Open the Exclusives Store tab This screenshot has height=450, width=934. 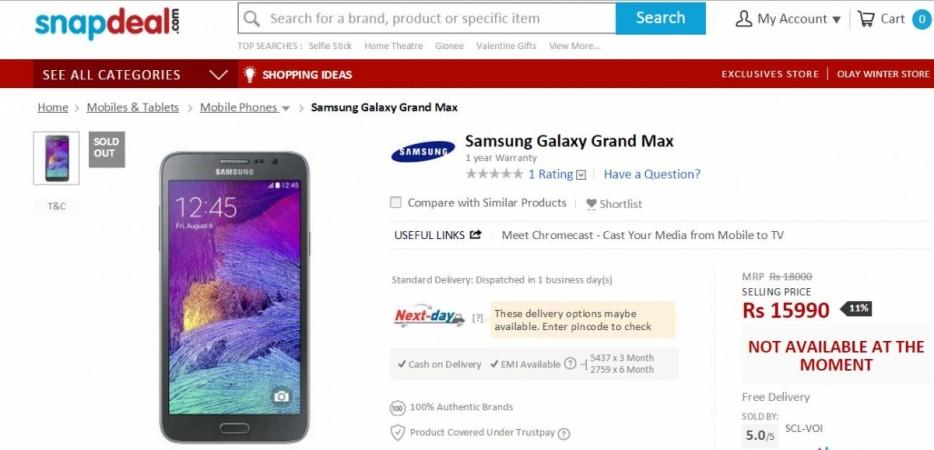[x=770, y=74]
